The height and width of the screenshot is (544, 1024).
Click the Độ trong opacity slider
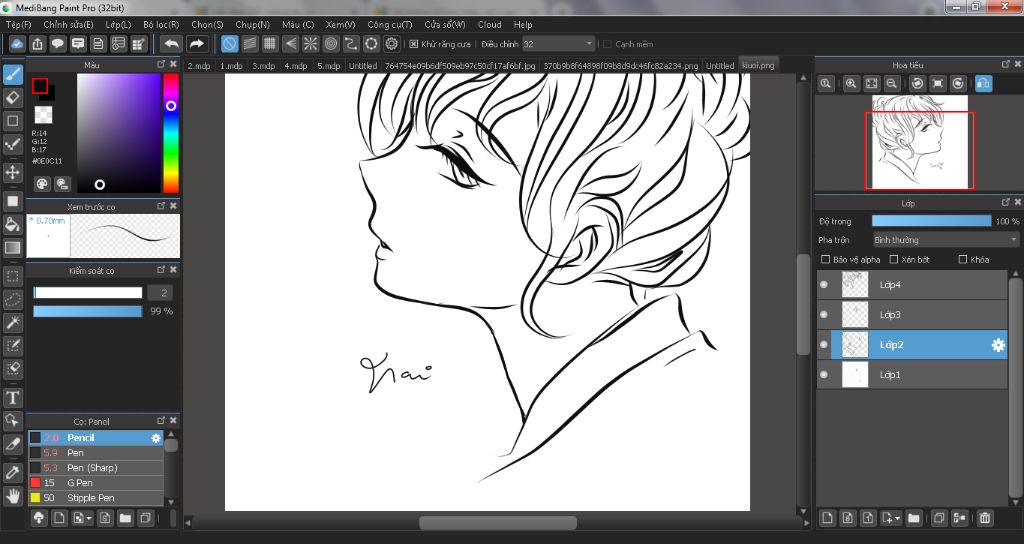931,221
